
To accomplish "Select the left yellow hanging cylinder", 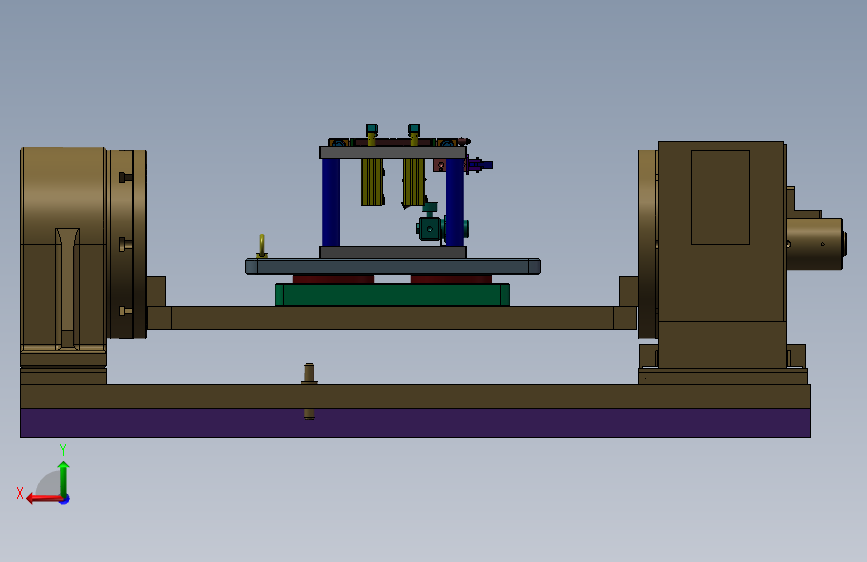I will (x=372, y=182).
